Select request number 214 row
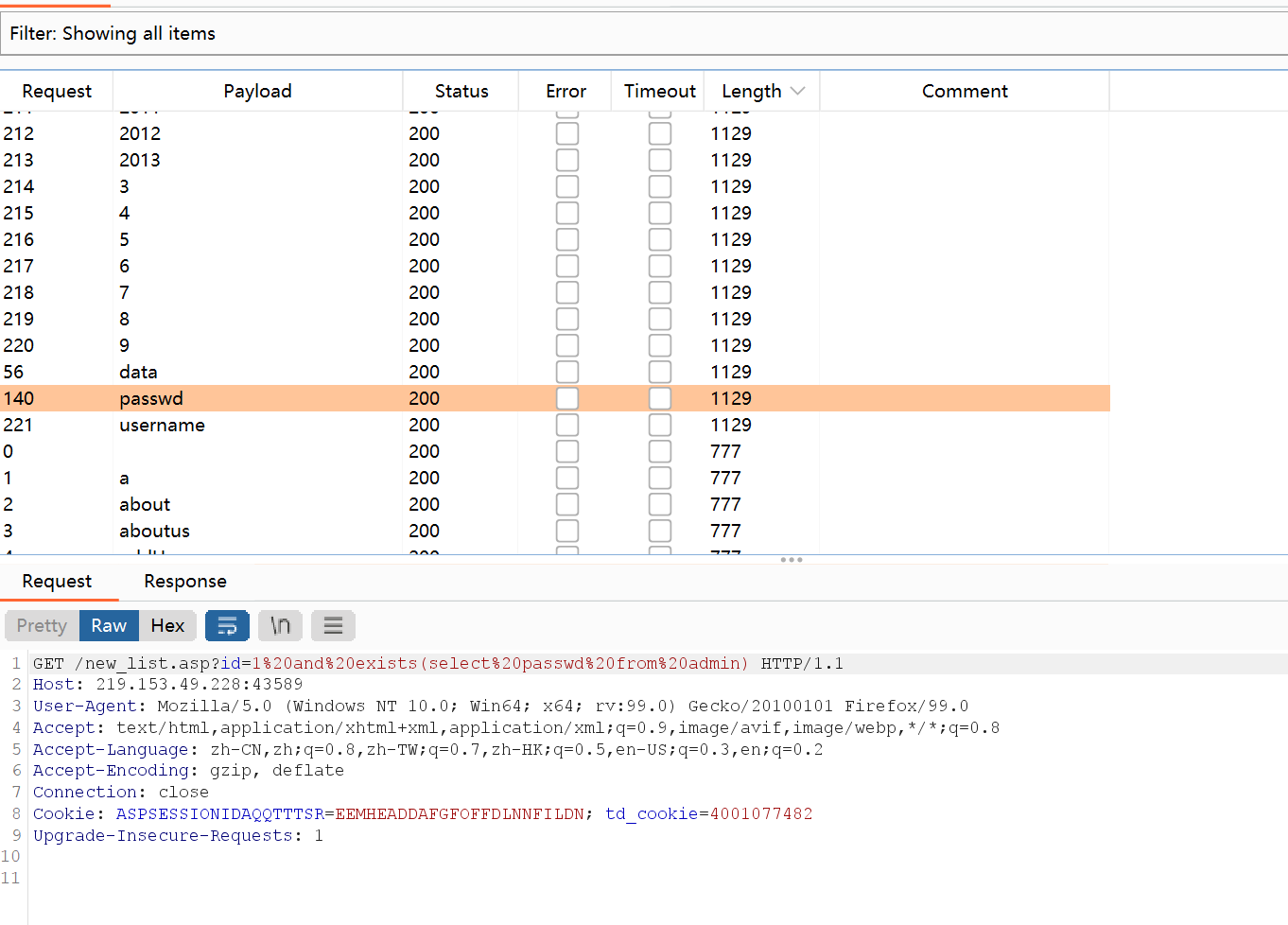Viewport: 1288px width, 925px height. [x=554, y=186]
